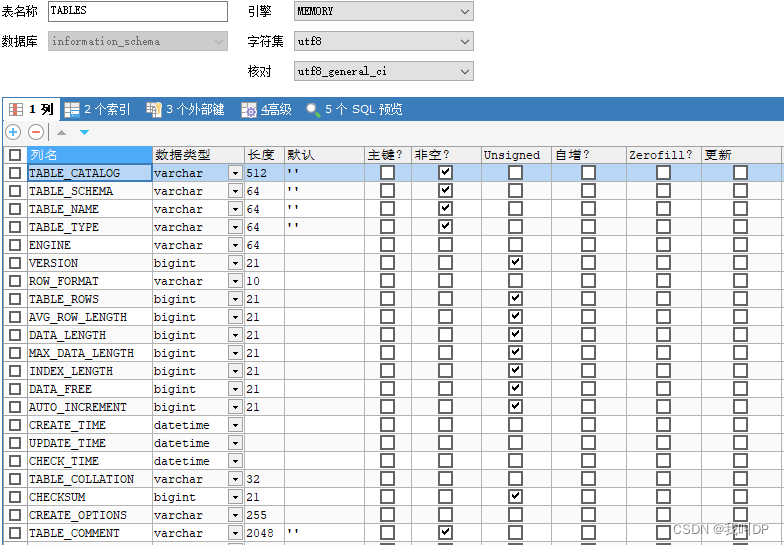Expand data type dropdown for TABLE_COMMENT

(x=235, y=533)
